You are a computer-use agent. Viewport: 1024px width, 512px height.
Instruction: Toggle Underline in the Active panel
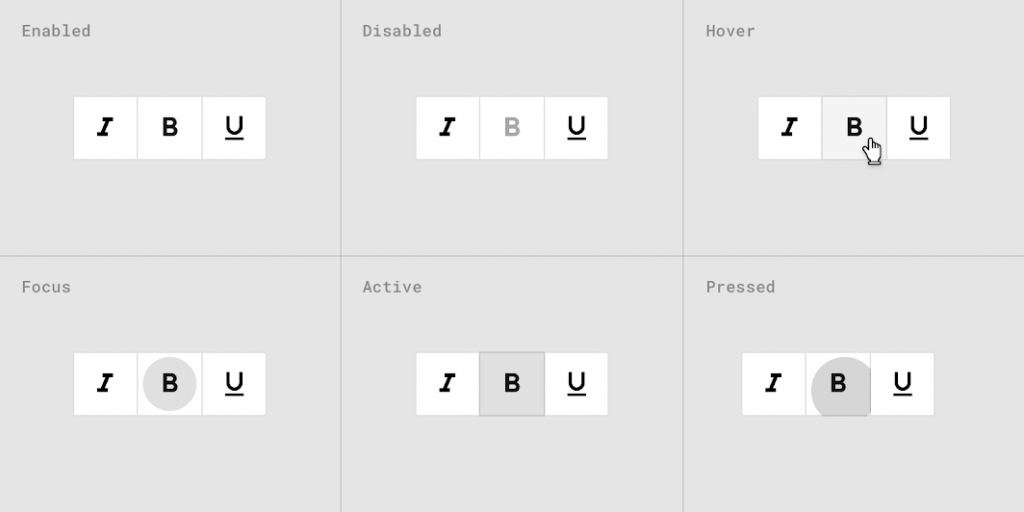[x=576, y=383]
